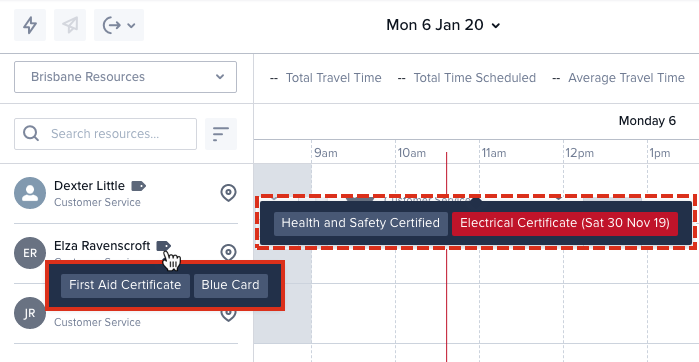The width and height of the screenshot is (699, 362).
Task: Click the lightning bolt optimize icon
Action: [x=30, y=25]
